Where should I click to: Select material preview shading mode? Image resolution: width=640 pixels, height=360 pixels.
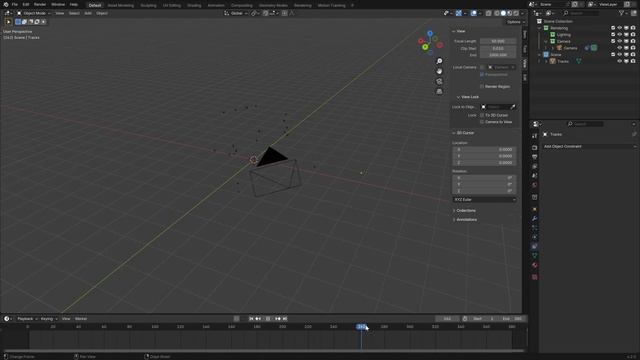(x=509, y=13)
